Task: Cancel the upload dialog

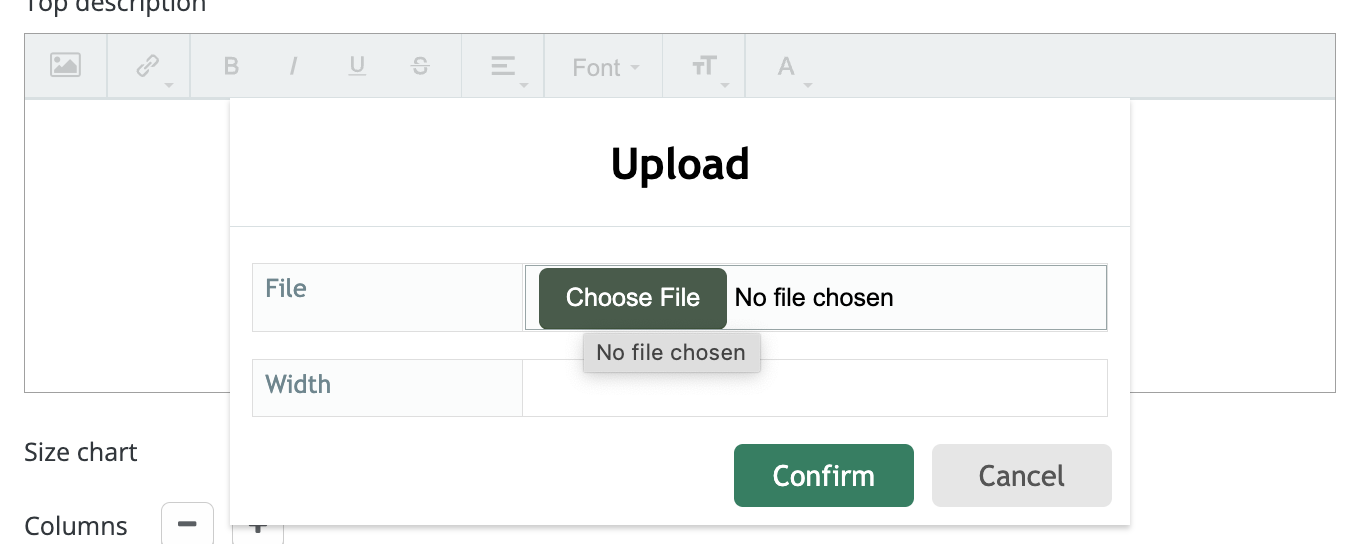Action: (1022, 475)
